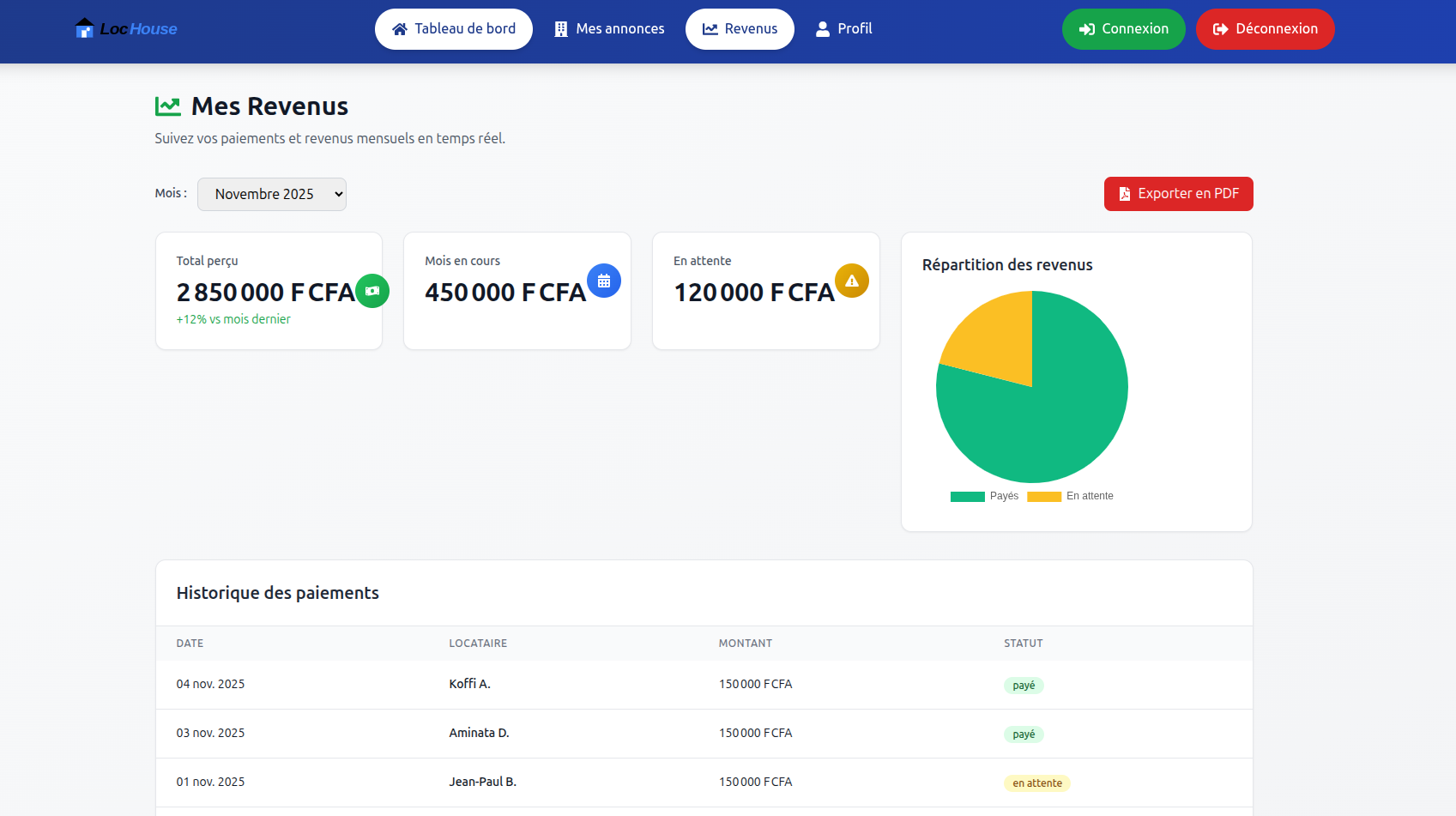Open the Tableau de bord tab

click(454, 29)
